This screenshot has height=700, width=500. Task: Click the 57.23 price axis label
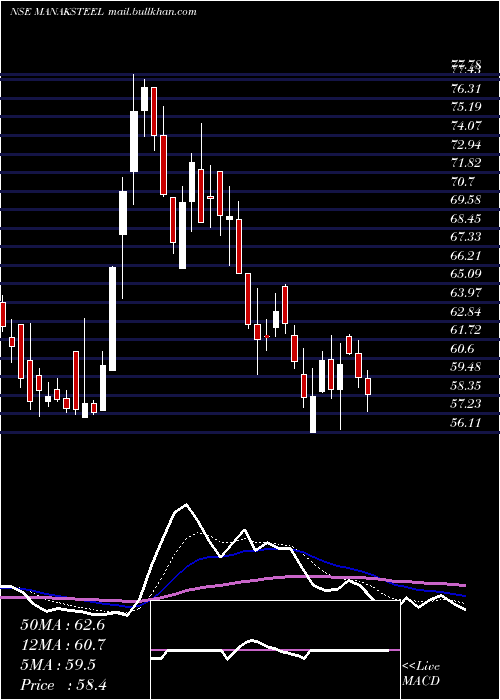(466, 404)
